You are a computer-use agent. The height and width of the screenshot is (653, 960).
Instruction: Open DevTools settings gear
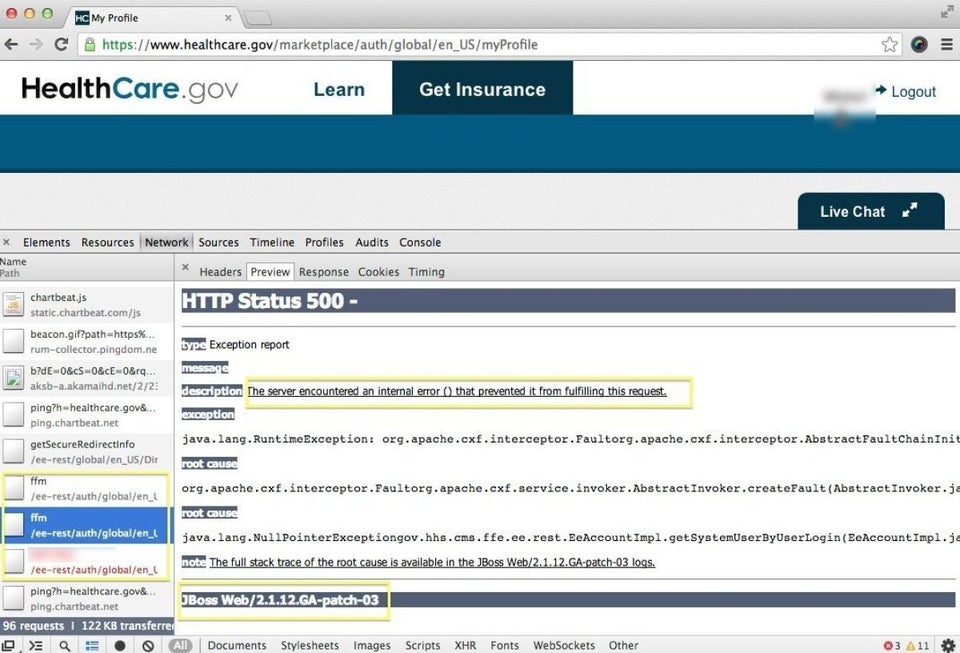[x=948, y=645]
